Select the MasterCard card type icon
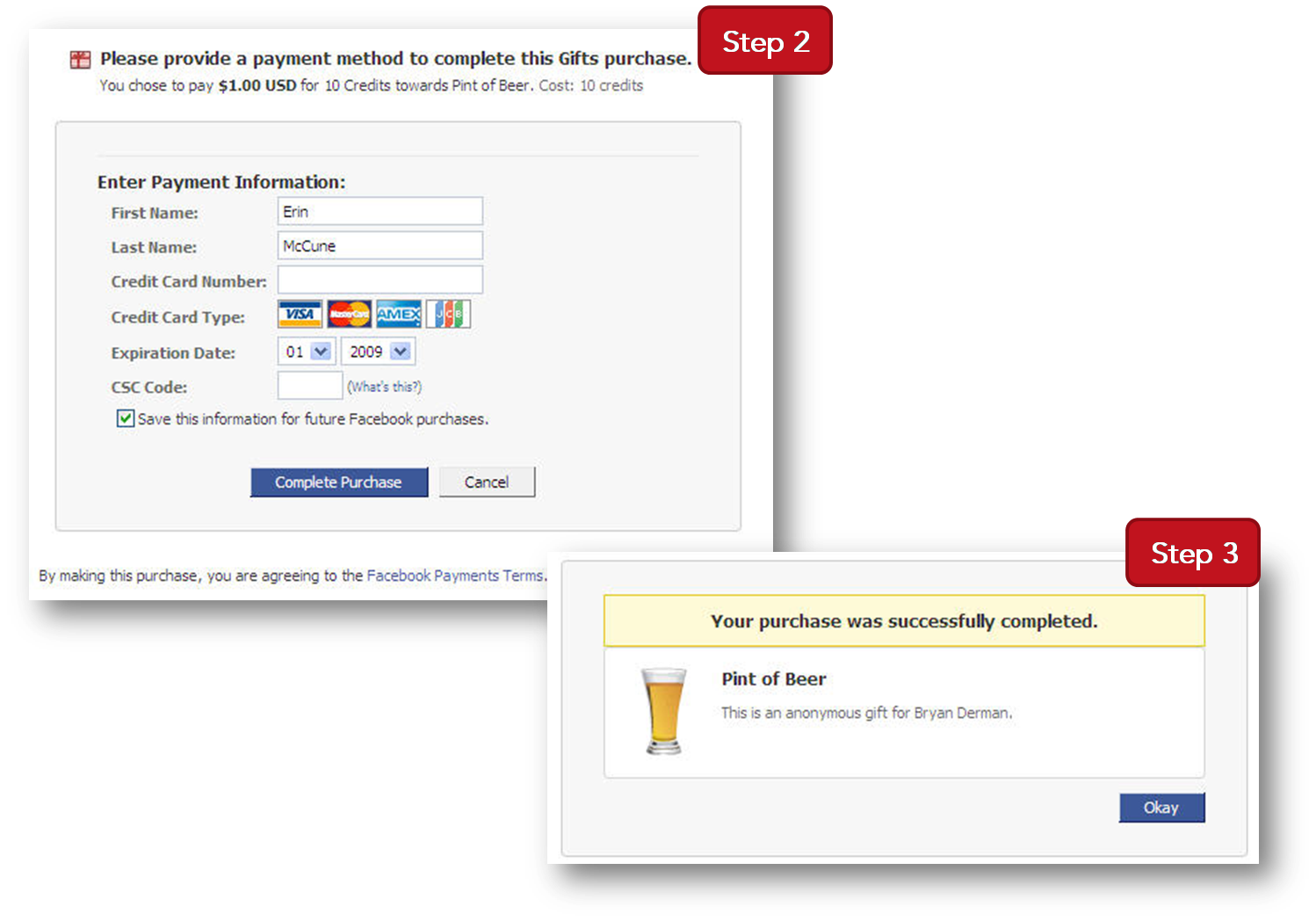Viewport: 1316px width, 921px height. click(x=349, y=315)
